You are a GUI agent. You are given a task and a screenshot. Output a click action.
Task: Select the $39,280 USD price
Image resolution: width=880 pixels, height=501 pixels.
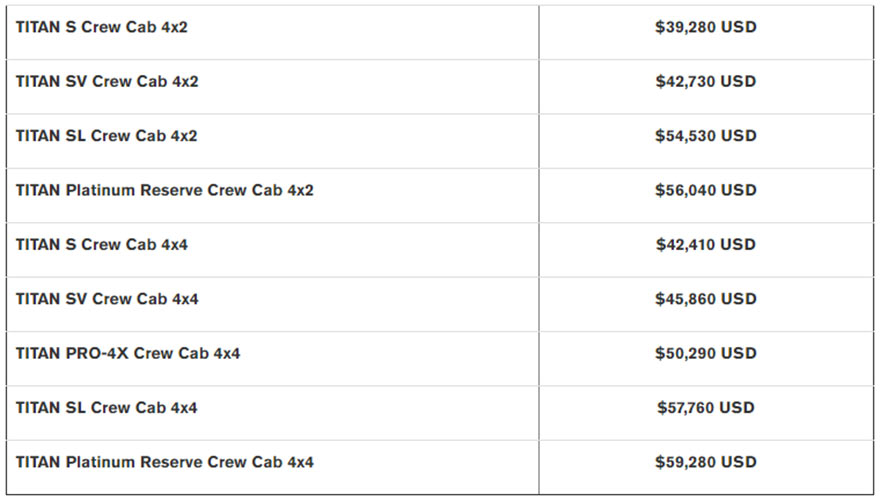tap(706, 28)
